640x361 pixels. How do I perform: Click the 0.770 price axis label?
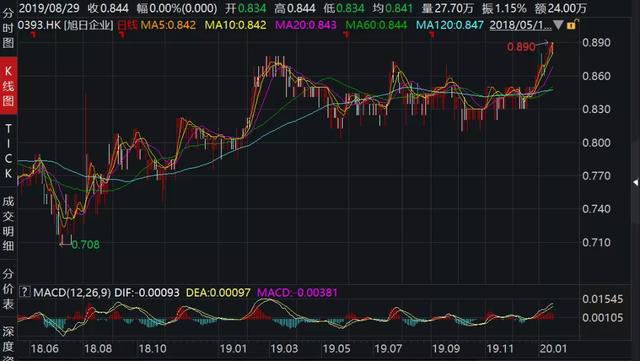596,176
